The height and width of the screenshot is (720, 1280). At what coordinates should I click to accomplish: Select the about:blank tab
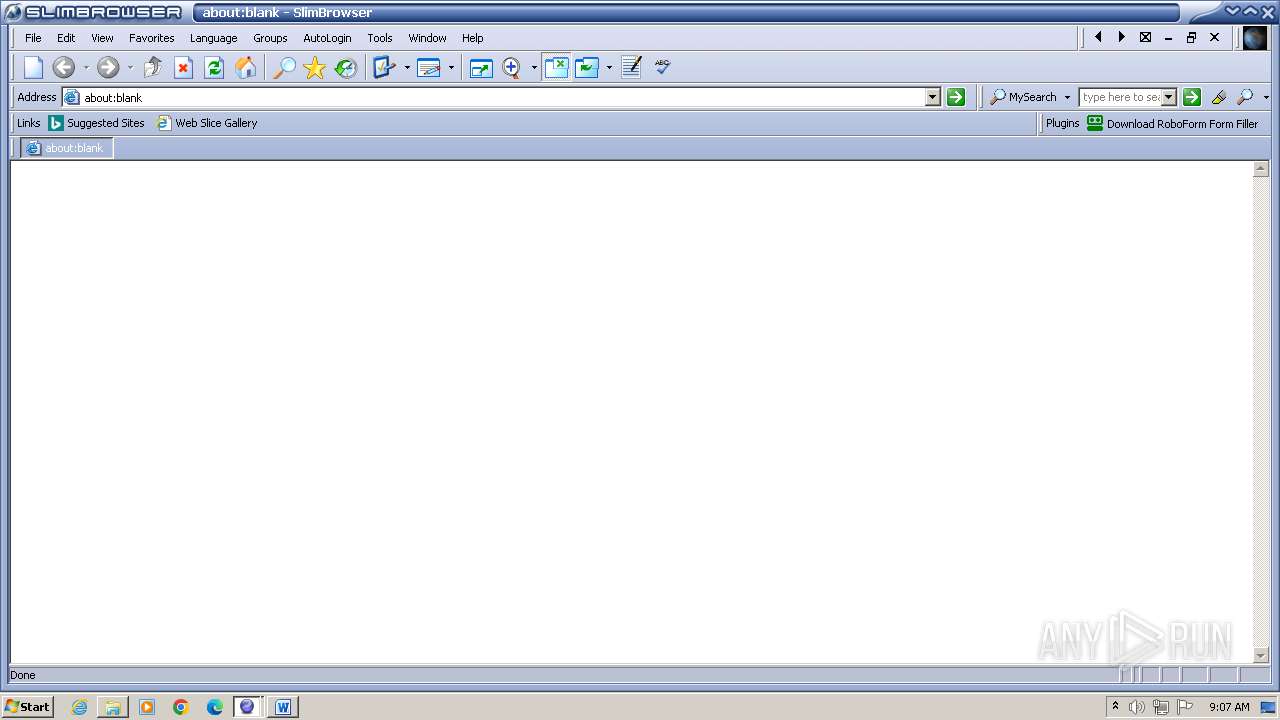(x=67, y=148)
